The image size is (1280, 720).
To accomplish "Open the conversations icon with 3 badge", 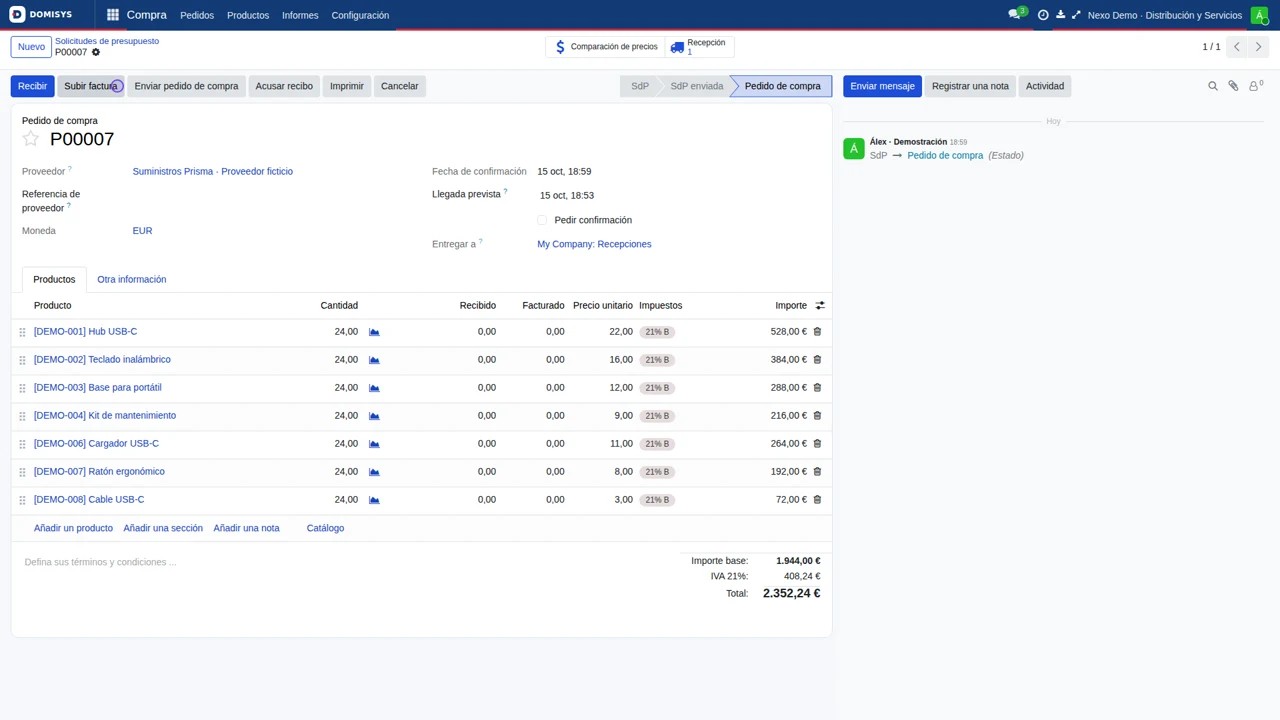I will point(1016,14).
